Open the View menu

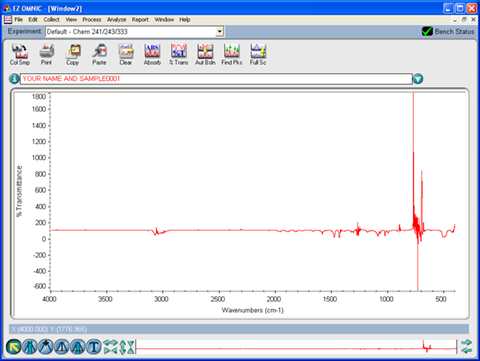tap(71, 20)
